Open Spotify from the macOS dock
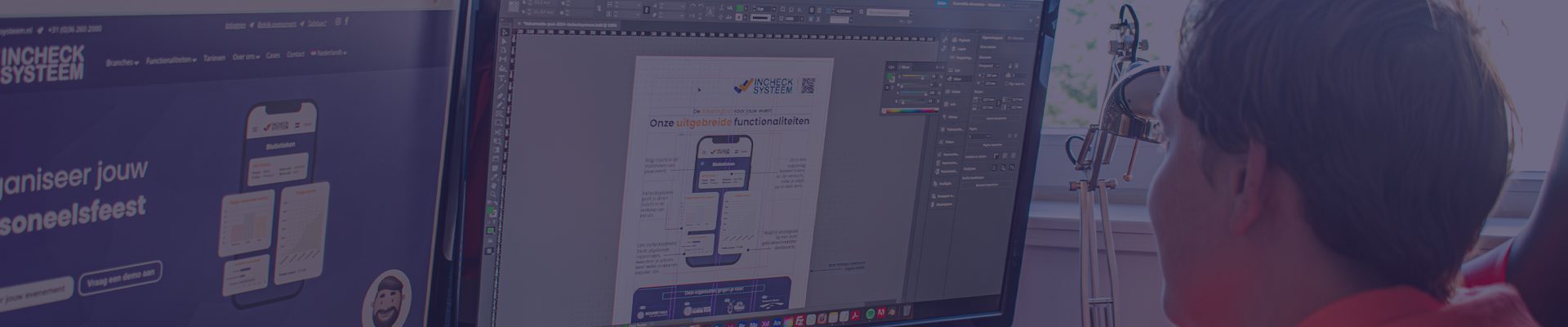This screenshot has height=327, width=1568. pyautogui.click(x=871, y=314)
